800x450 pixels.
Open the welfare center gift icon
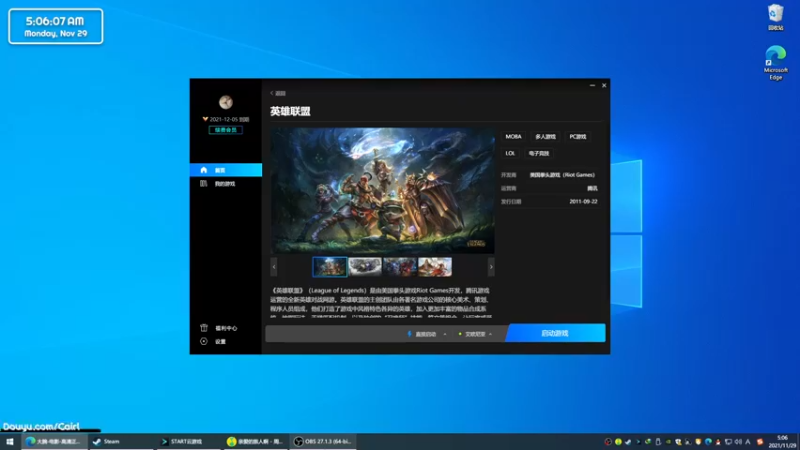(x=204, y=328)
